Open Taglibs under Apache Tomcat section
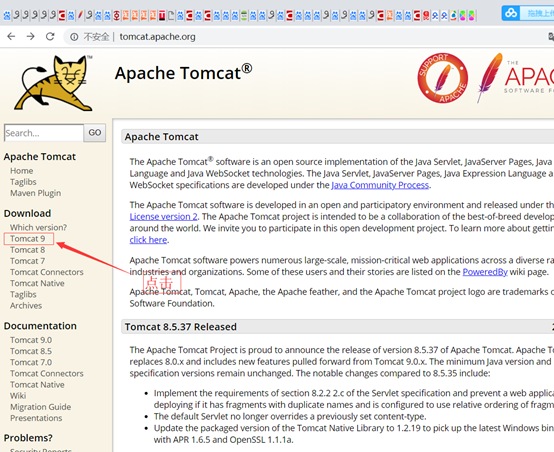 coord(23,182)
